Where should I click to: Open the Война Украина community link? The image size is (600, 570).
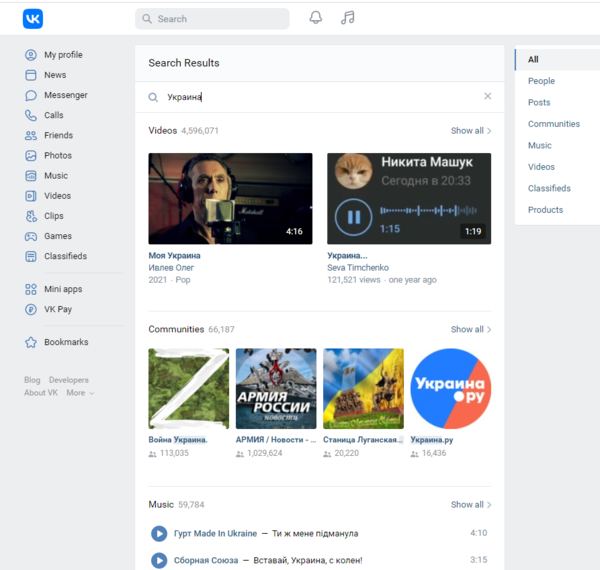178,440
